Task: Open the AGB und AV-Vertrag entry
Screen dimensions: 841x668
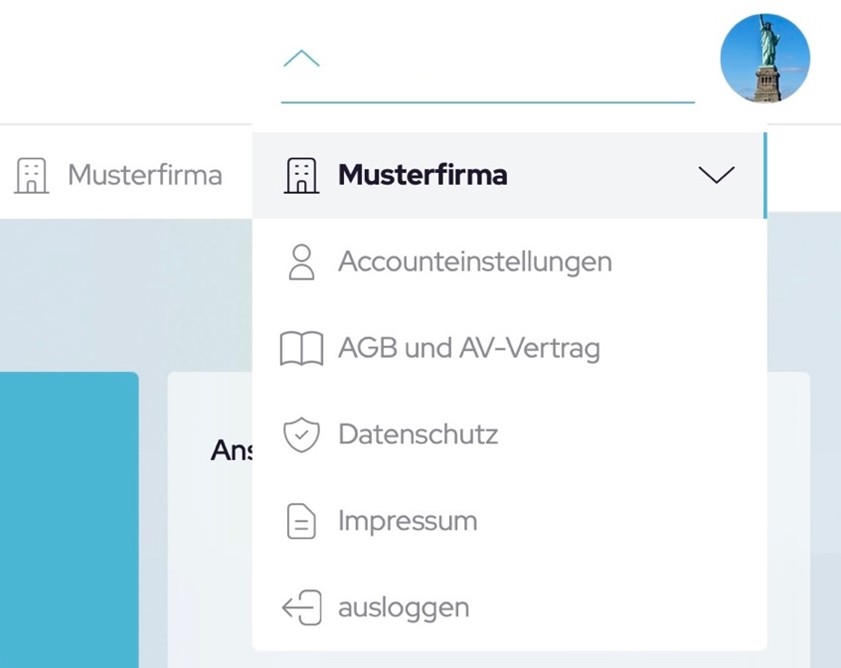Action: coord(468,349)
